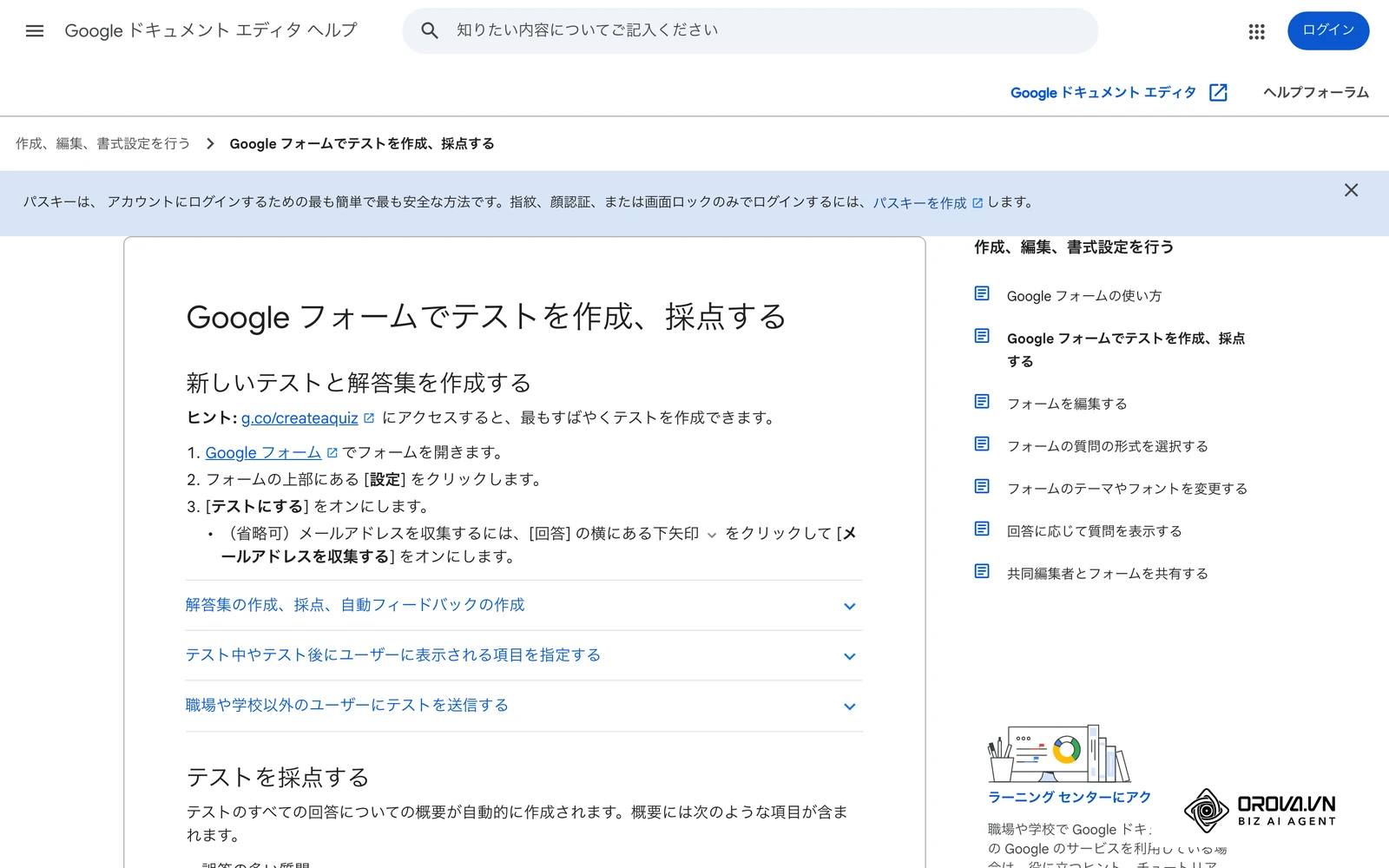Open sidebar article 回答に応じて質問を表示する

click(x=1094, y=531)
